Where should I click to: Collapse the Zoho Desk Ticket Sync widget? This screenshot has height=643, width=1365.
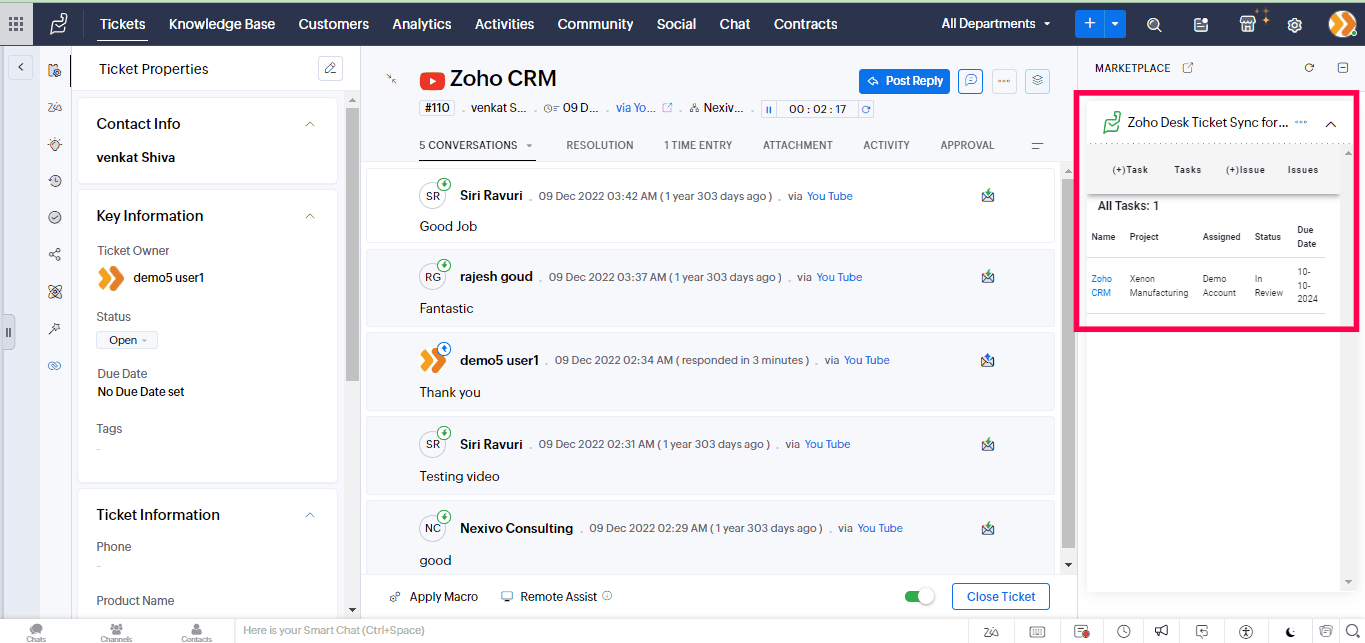1331,124
